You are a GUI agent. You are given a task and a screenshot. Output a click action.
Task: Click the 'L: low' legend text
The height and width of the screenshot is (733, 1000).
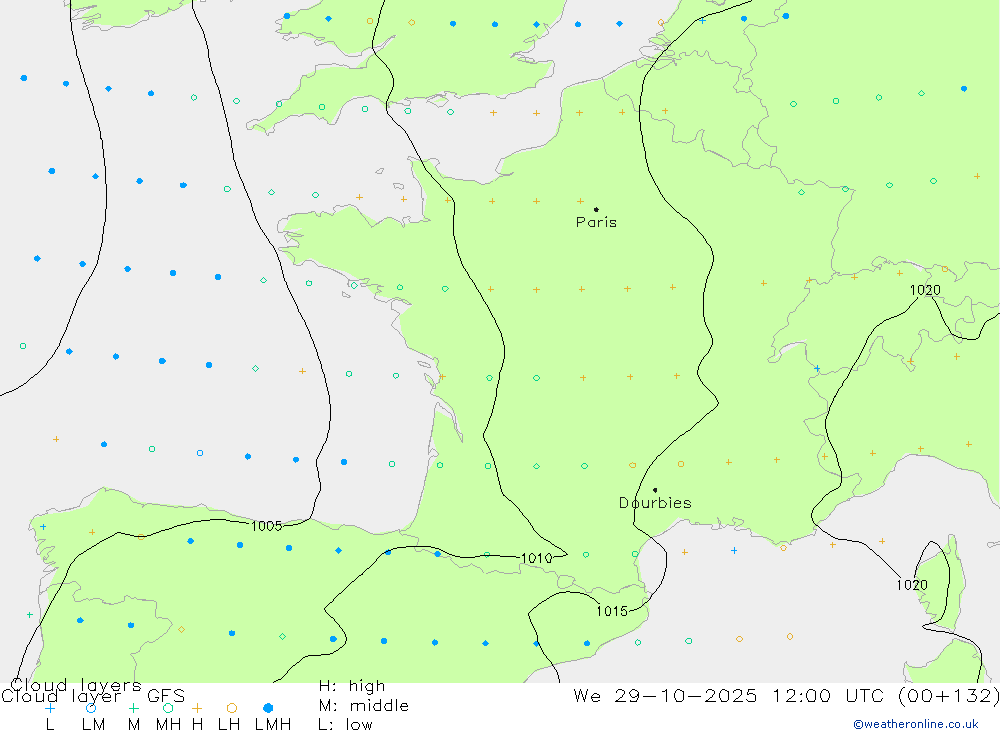345,725
